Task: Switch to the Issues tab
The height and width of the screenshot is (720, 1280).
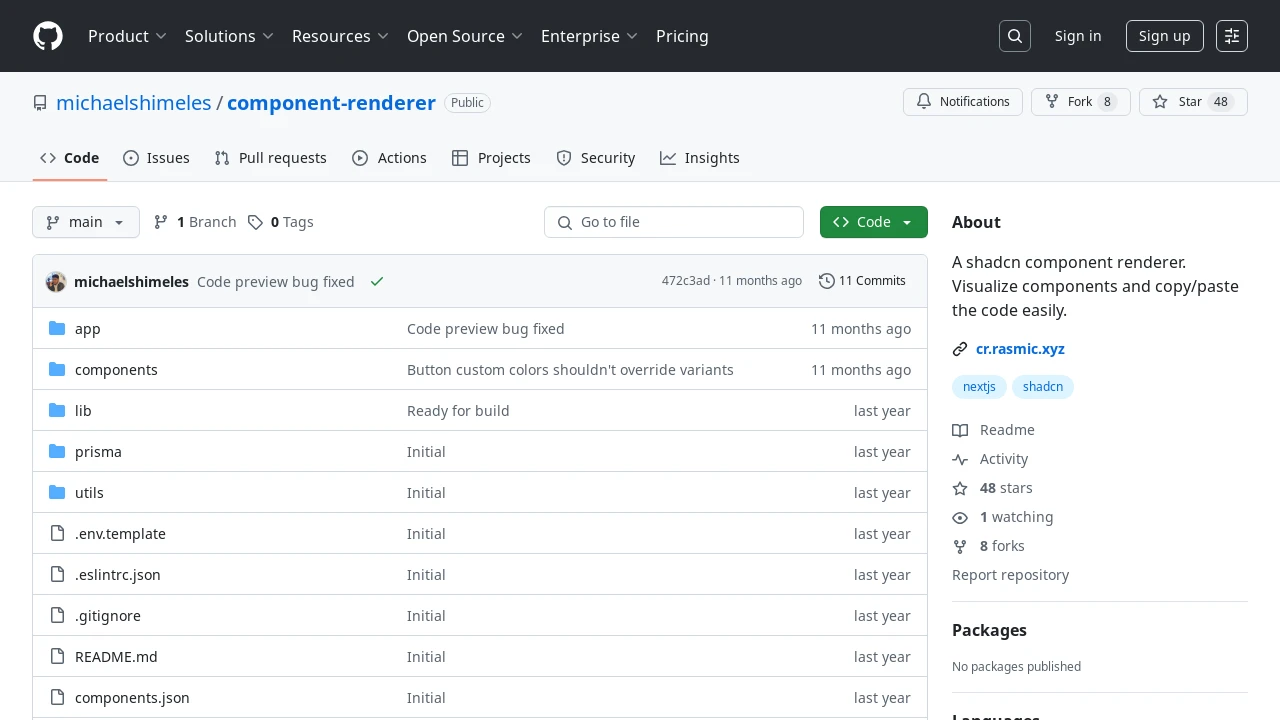Action: point(157,158)
